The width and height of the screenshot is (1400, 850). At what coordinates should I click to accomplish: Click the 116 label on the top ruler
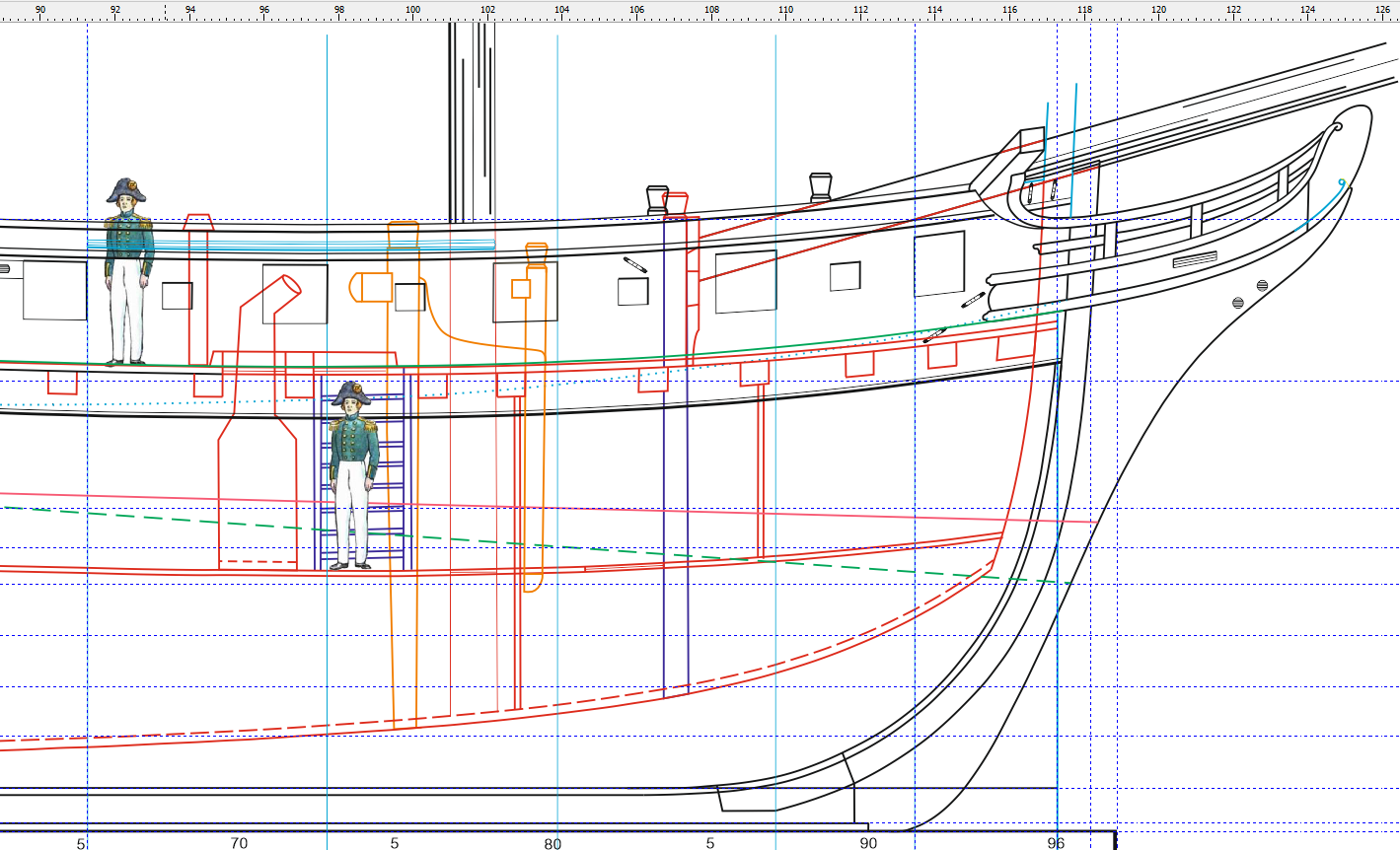click(1009, 10)
